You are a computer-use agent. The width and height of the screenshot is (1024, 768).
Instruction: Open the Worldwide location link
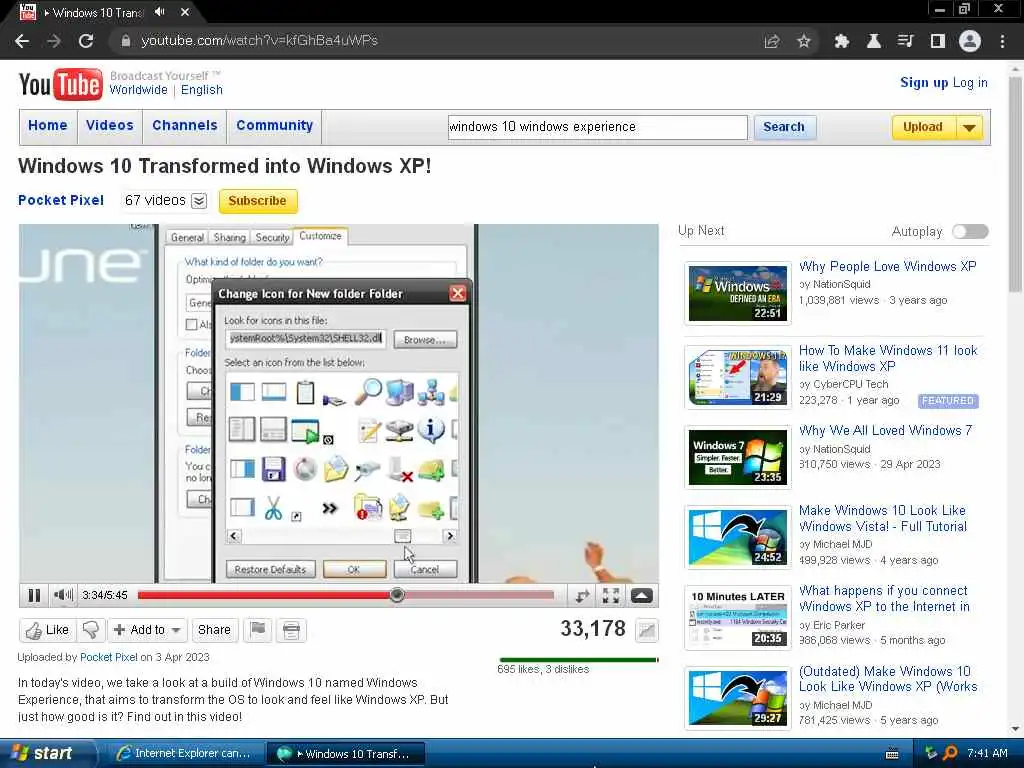coord(138,90)
